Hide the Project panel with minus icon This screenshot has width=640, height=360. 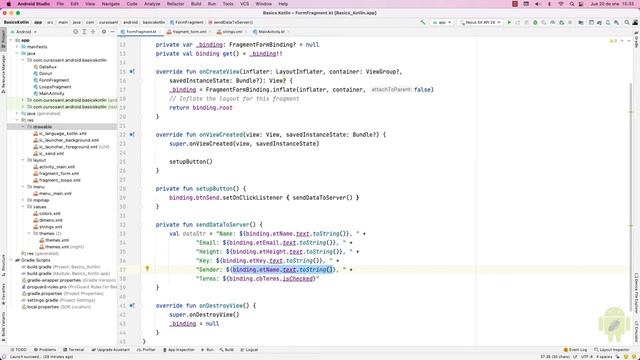tap(112, 31)
